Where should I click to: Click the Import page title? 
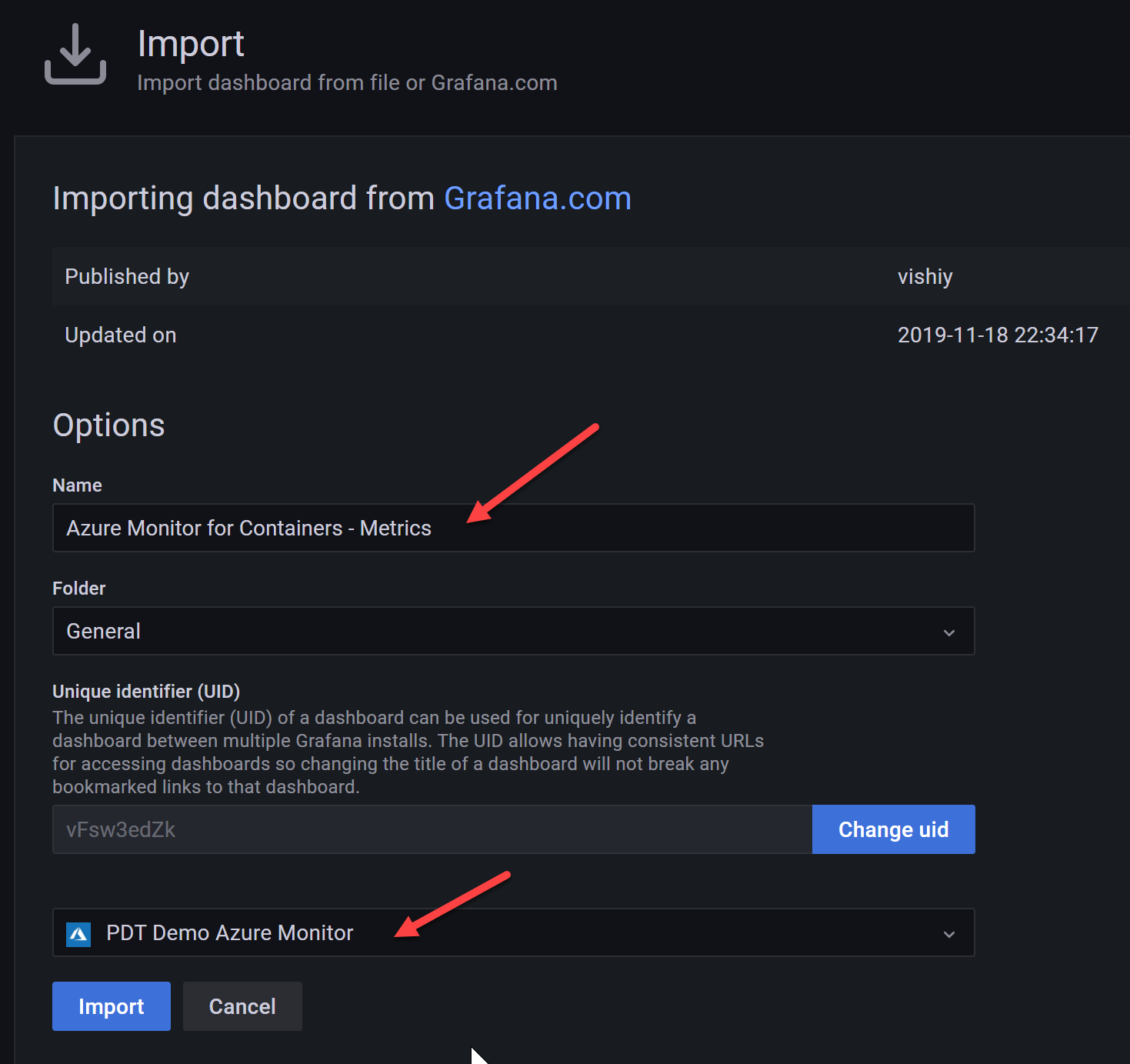[x=191, y=44]
